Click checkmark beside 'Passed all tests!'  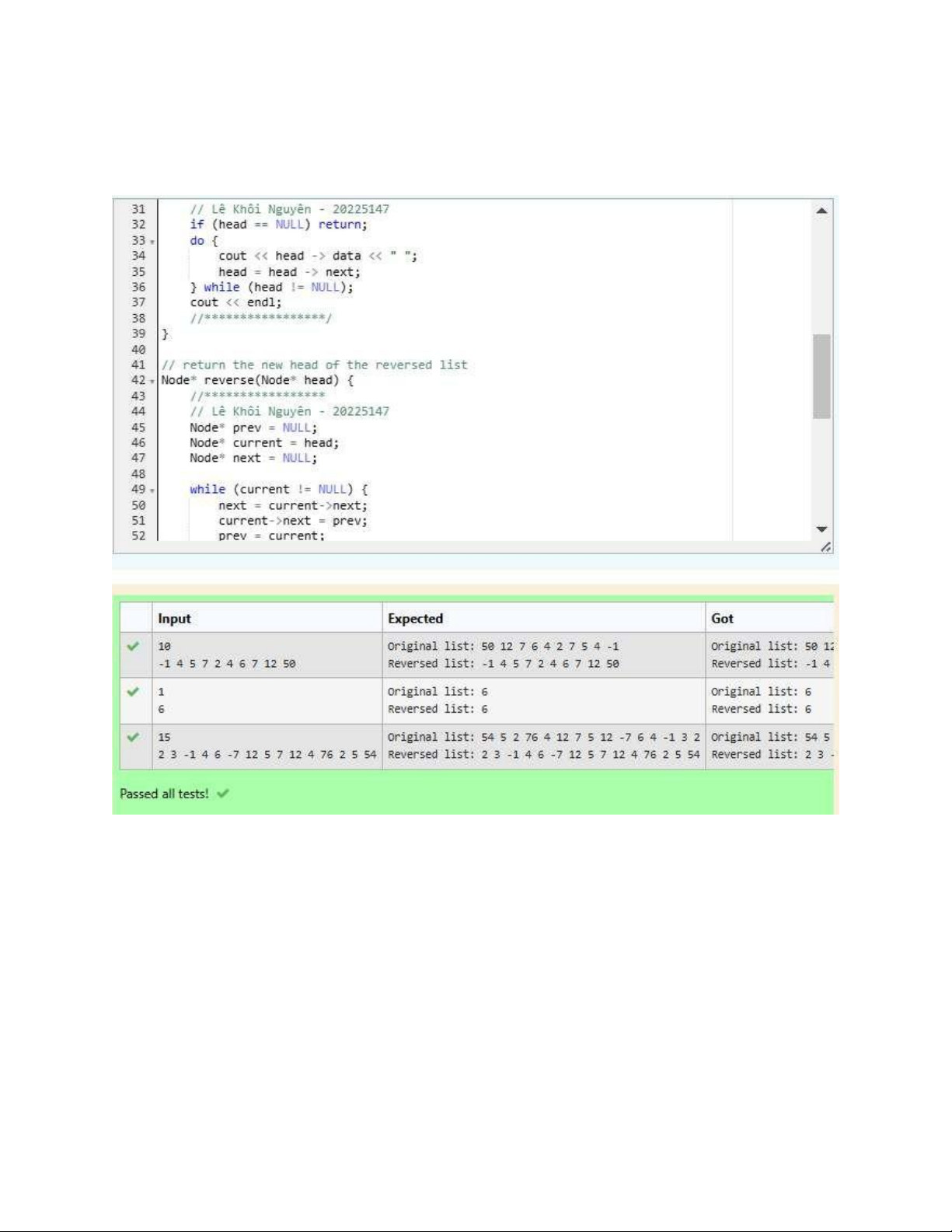point(223,794)
